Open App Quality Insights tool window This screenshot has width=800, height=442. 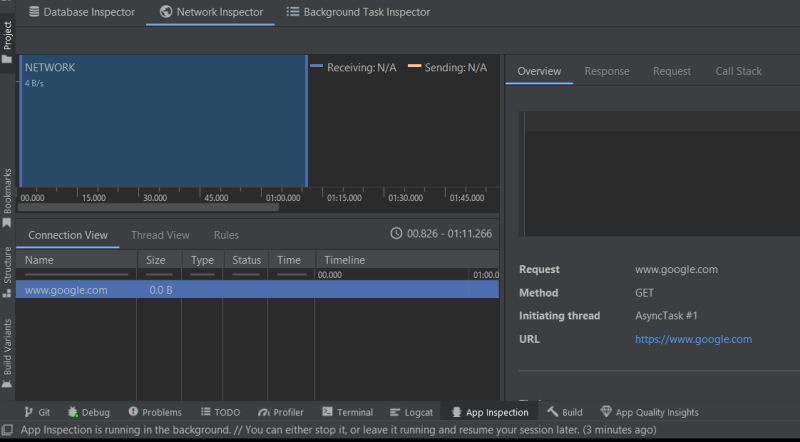point(649,412)
